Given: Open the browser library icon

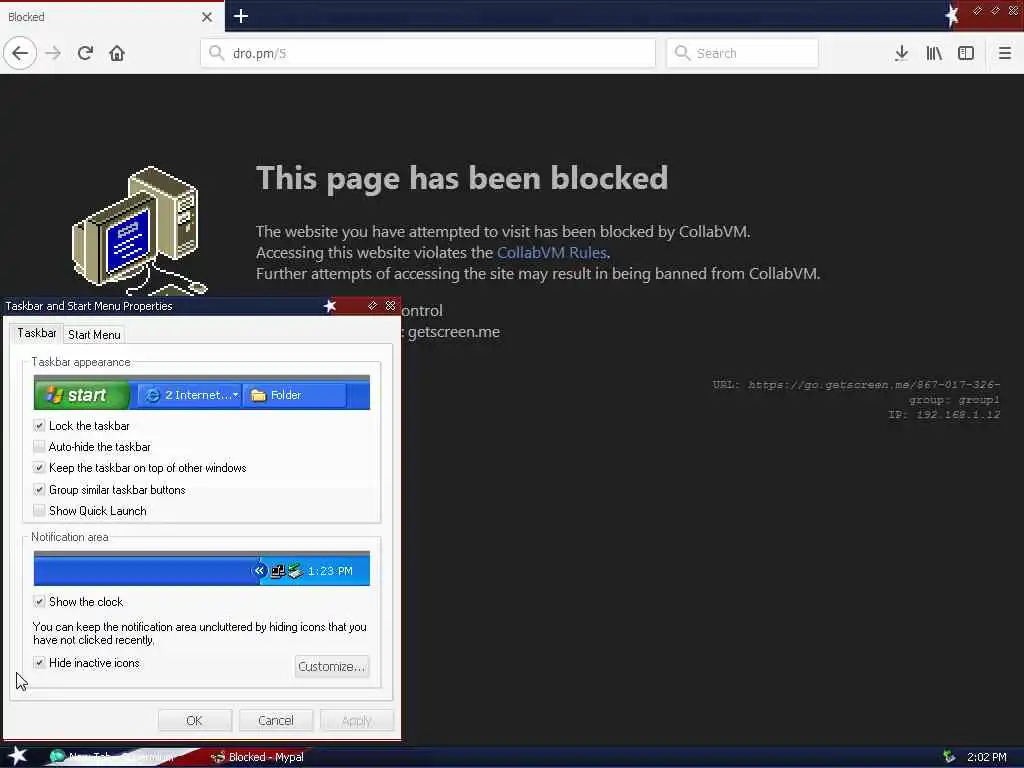Looking at the screenshot, I should pyautogui.click(x=934, y=53).
